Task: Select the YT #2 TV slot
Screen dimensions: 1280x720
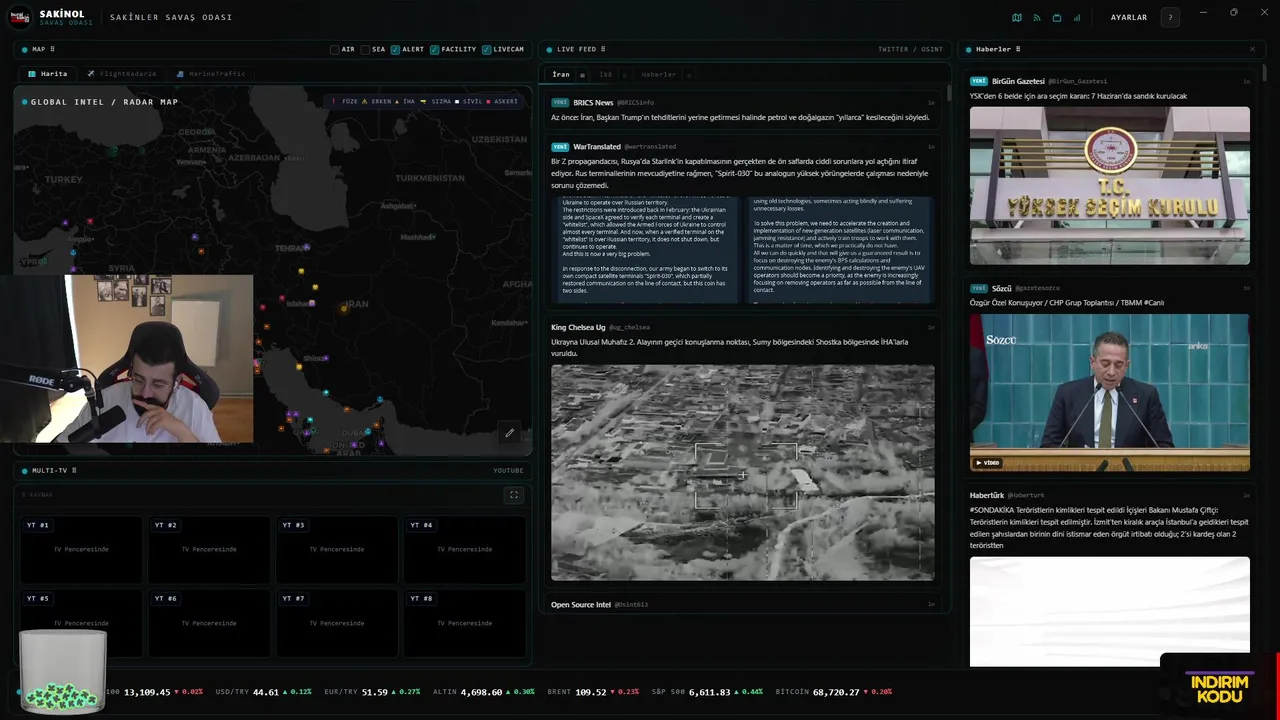Action: tap(209, 549)
